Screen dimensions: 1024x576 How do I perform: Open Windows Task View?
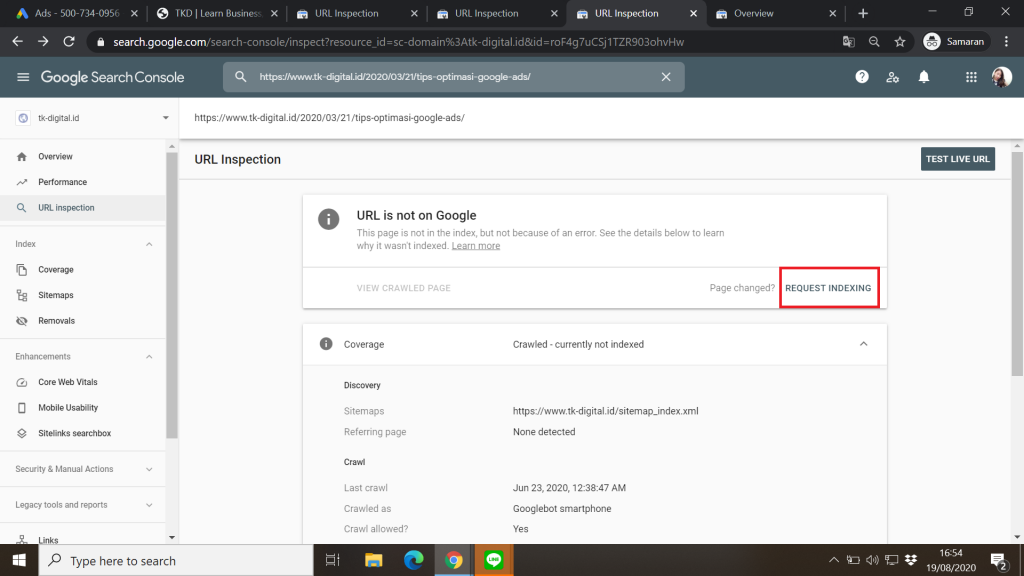[332, 560]
